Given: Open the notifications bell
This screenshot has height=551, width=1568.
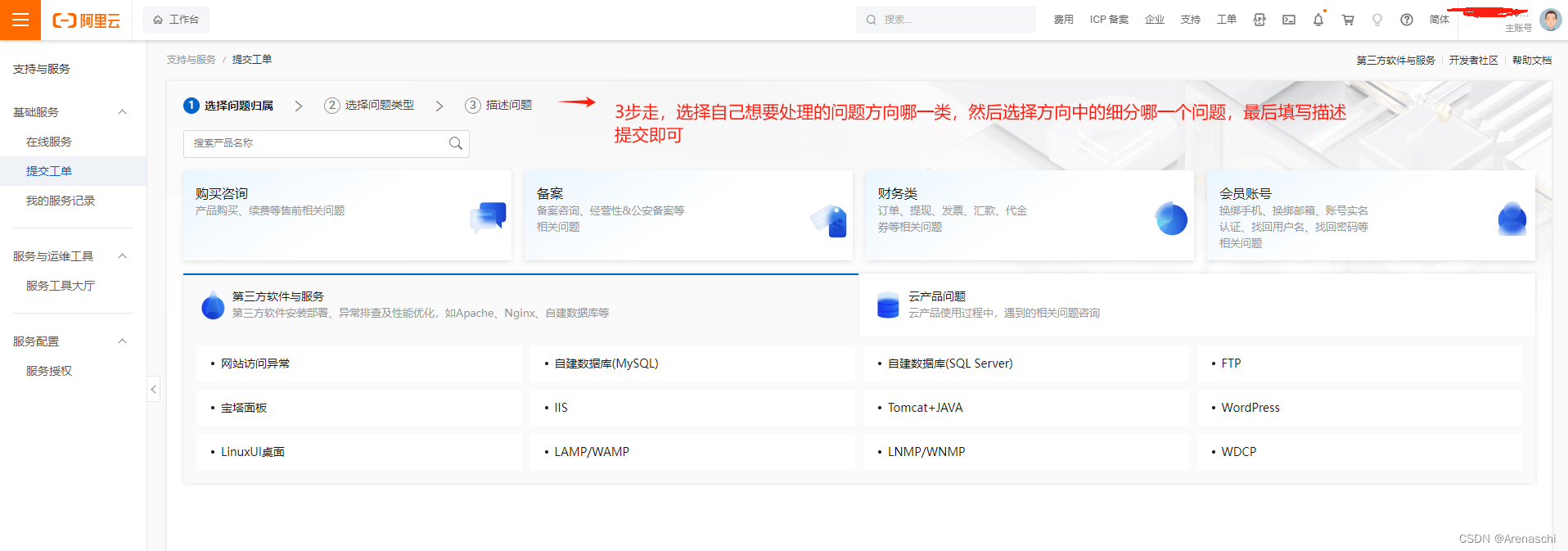Looking at the screenshot, I should click(1318, 20).
